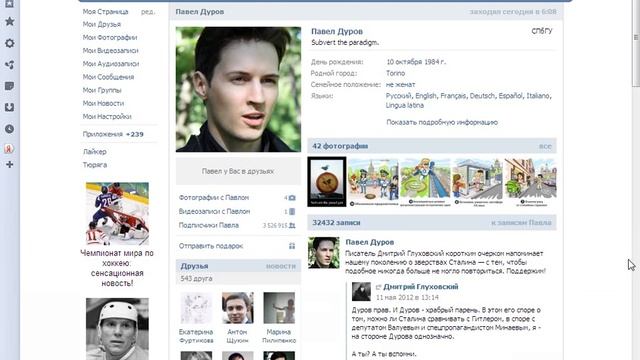Open Мои Видеозаписи menu item
The height and width of the screenshot is (360, 640).
click(x=111, y=51)
